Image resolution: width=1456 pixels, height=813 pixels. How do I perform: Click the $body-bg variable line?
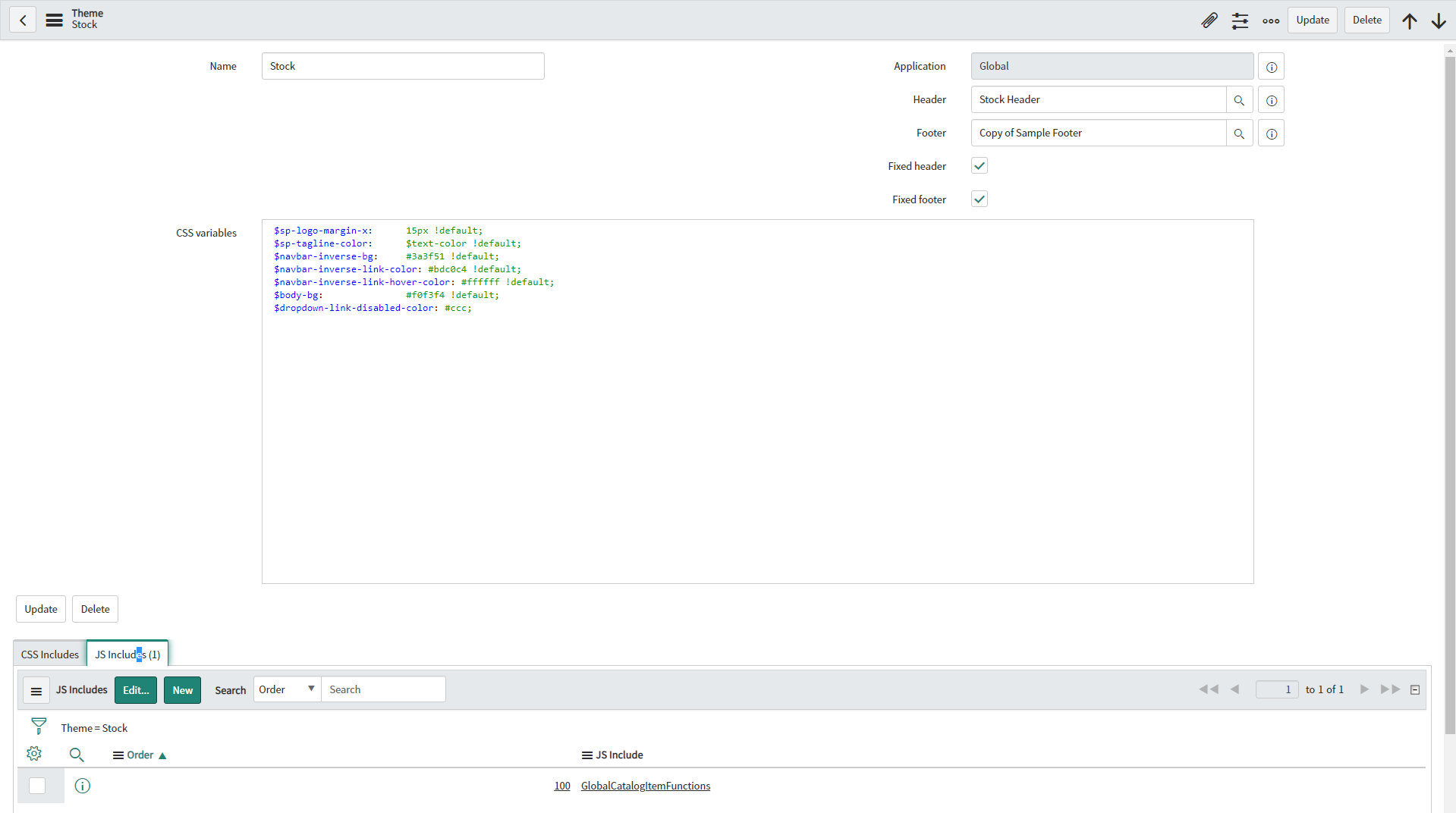click(386, 295)
